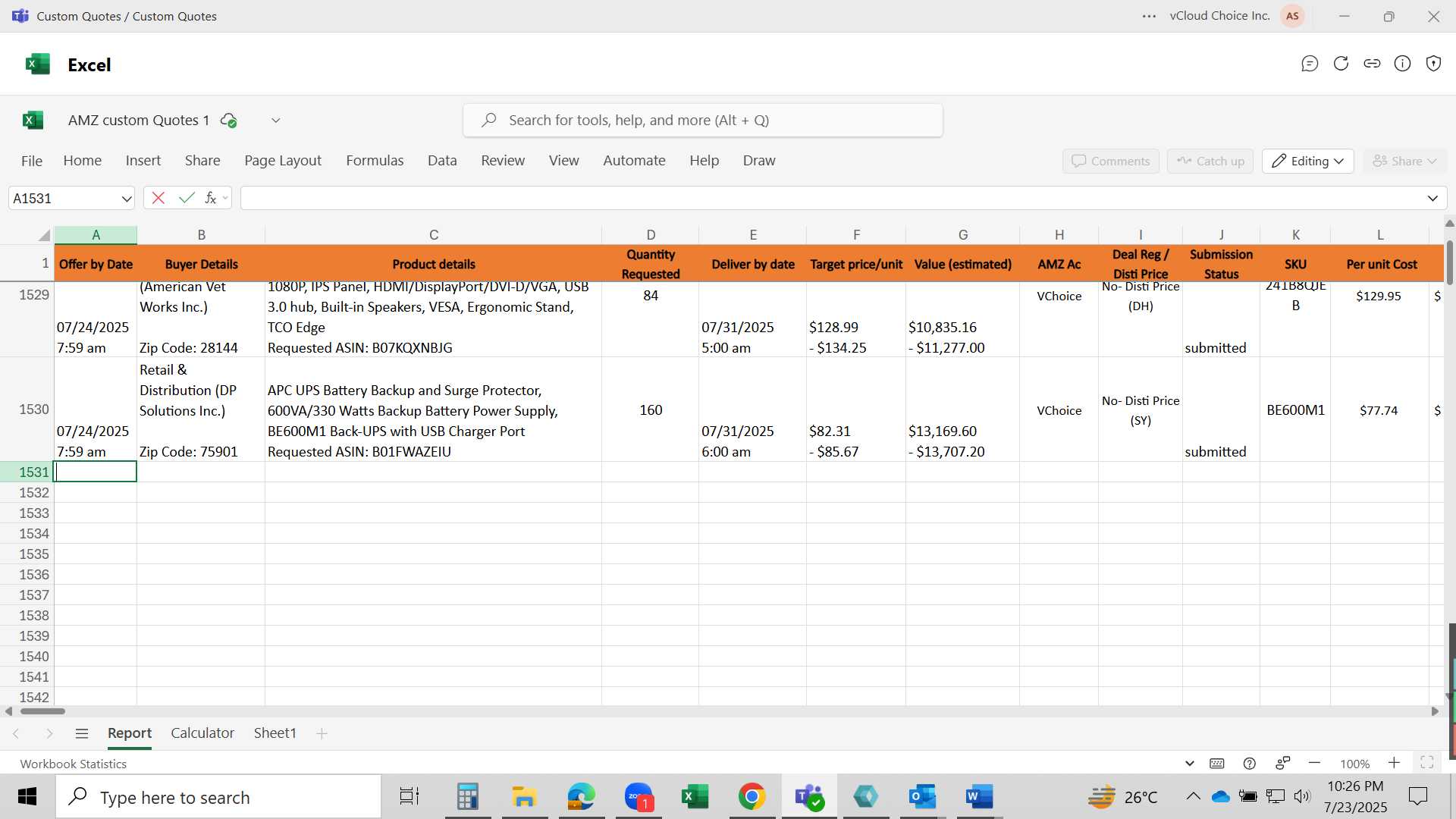Copy link with the chain icon
The width and height of the screenshot is (1456, 819).
(1372, 64)
